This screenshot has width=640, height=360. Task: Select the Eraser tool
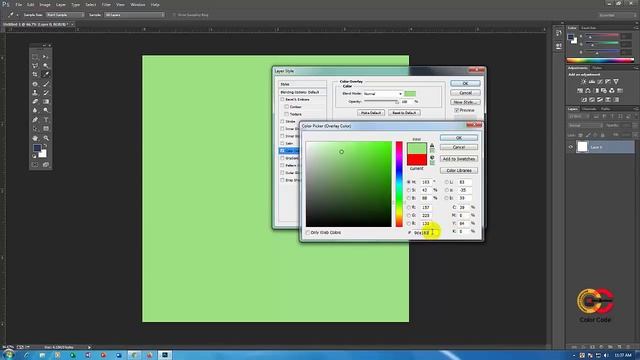click(35, 101)
